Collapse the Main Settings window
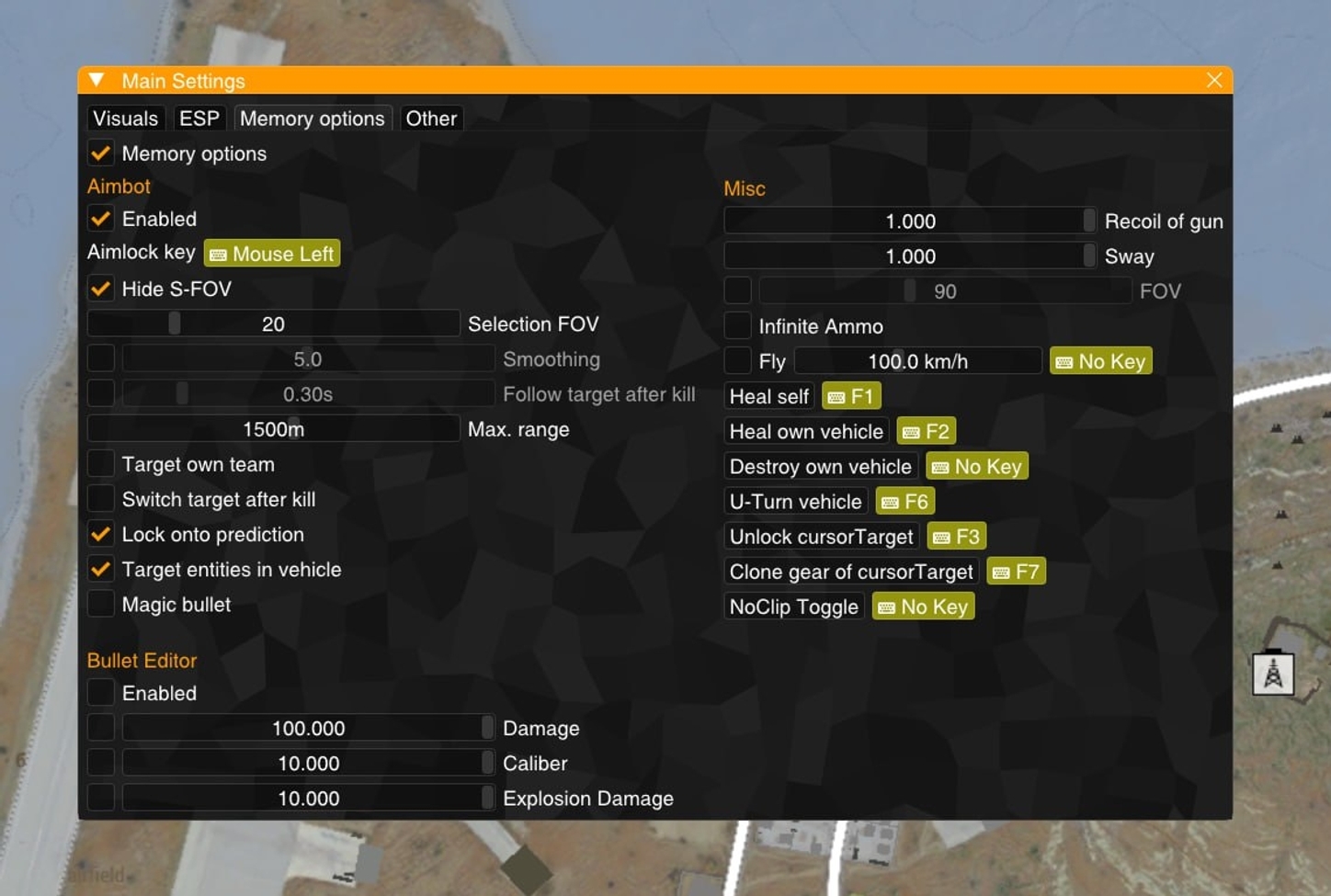The height and width of the screenshot is (896, 1331). [x=97, y=80]
